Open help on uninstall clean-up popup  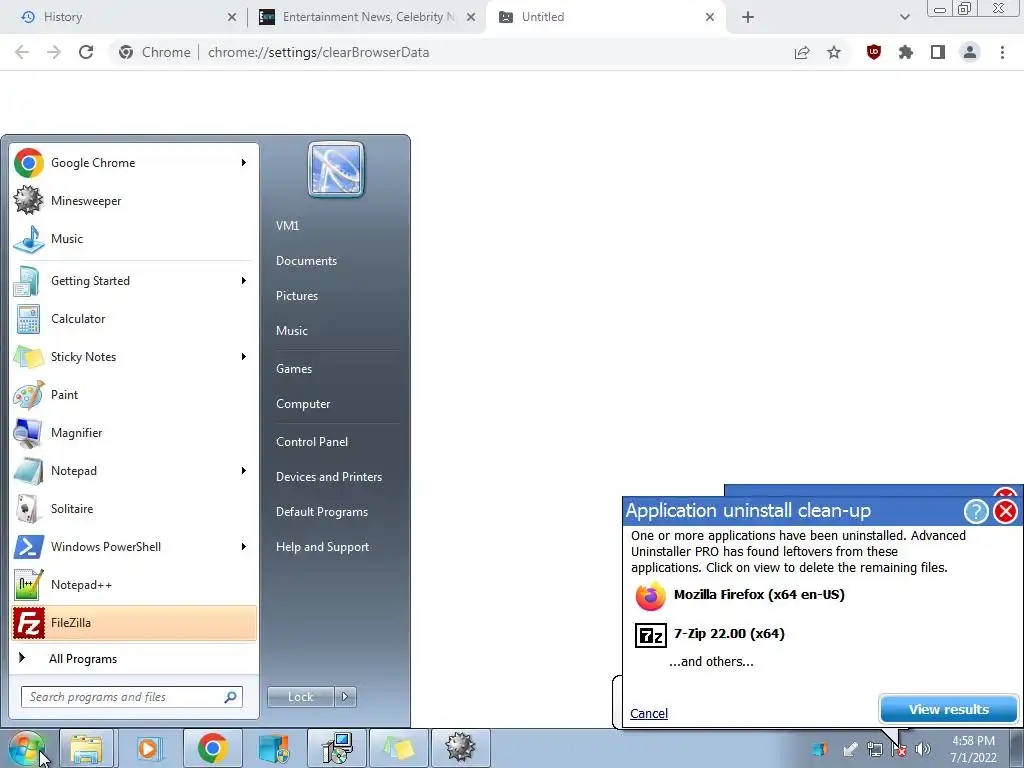click(x=976, y=511)
